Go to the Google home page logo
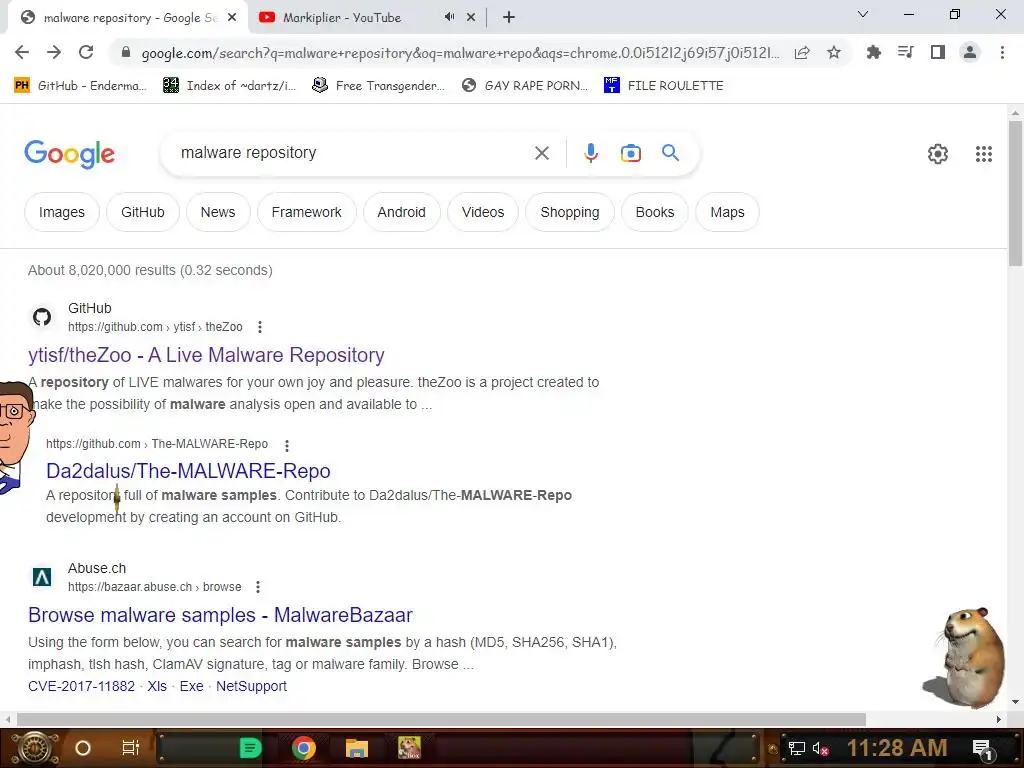This screenshot has width=1024, height=768. [x=69, y=154]
